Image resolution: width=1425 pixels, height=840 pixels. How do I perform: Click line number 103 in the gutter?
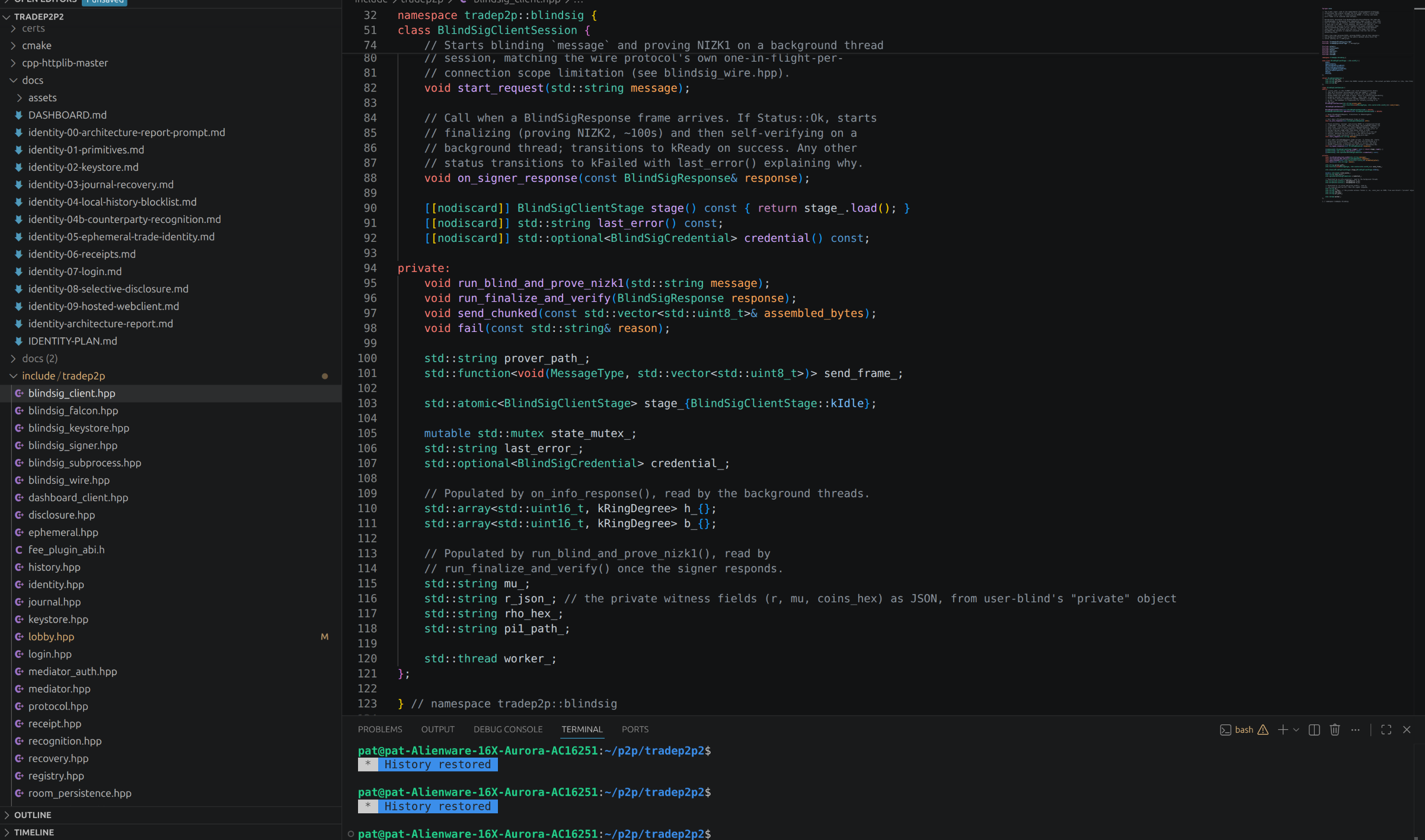pos(367,403)
